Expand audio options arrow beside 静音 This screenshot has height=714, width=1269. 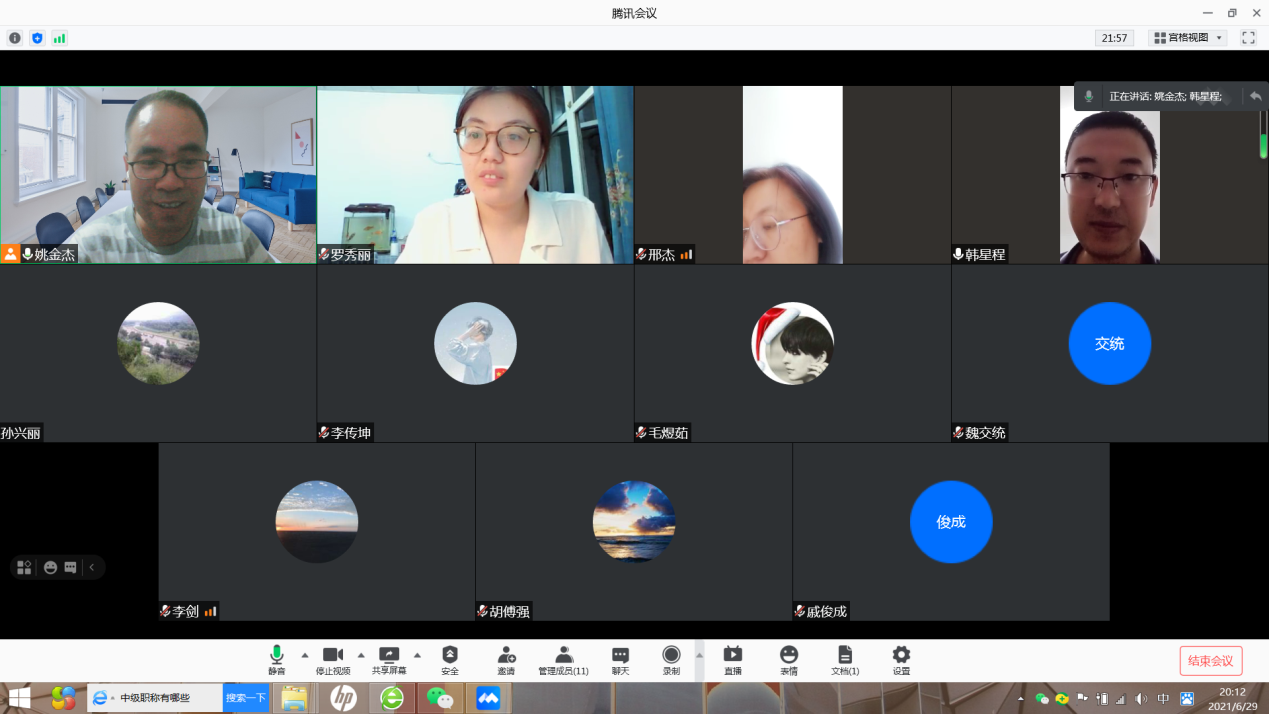[x=305, y=656]
